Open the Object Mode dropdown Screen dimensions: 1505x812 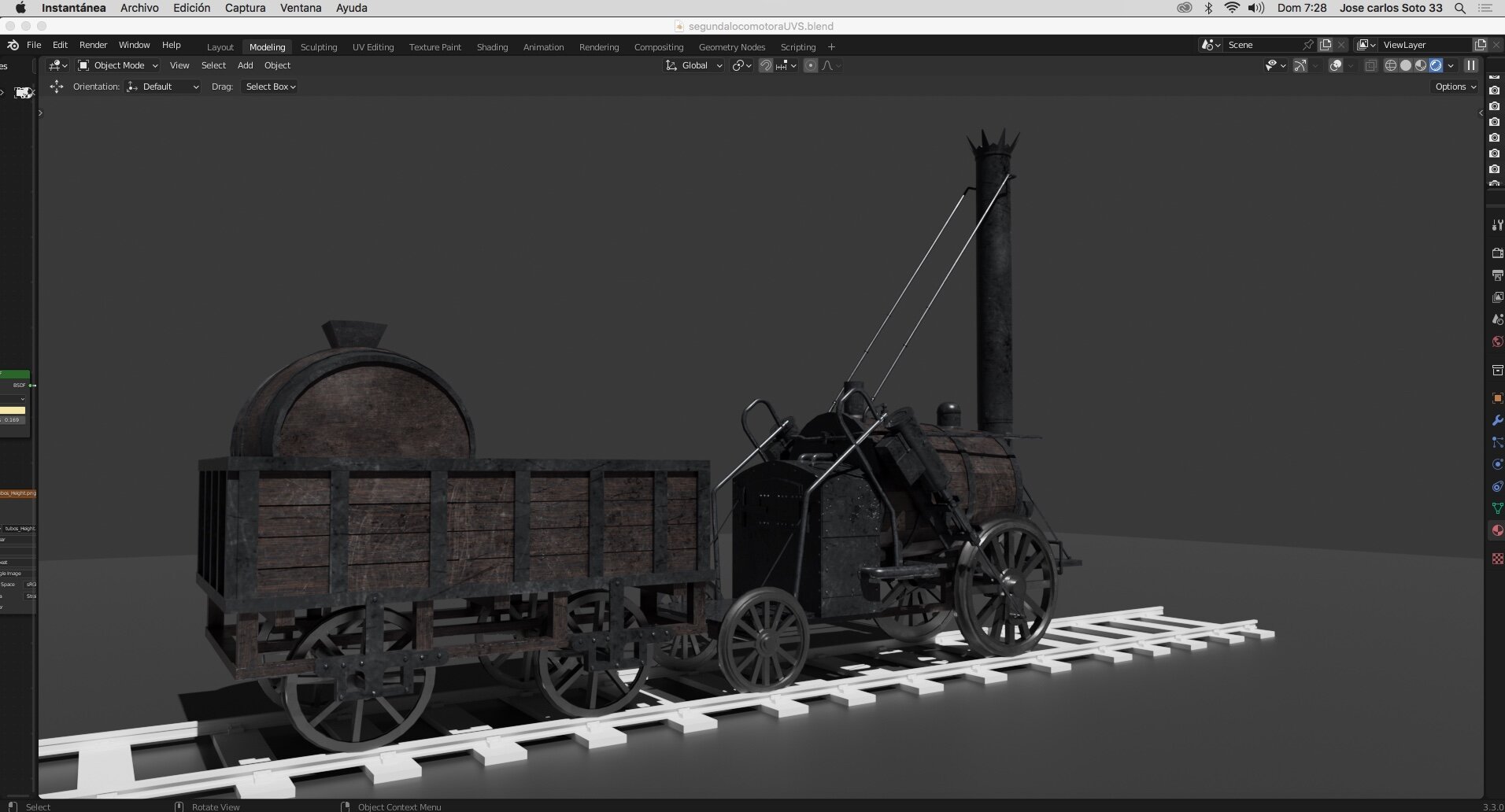point(118,65)
